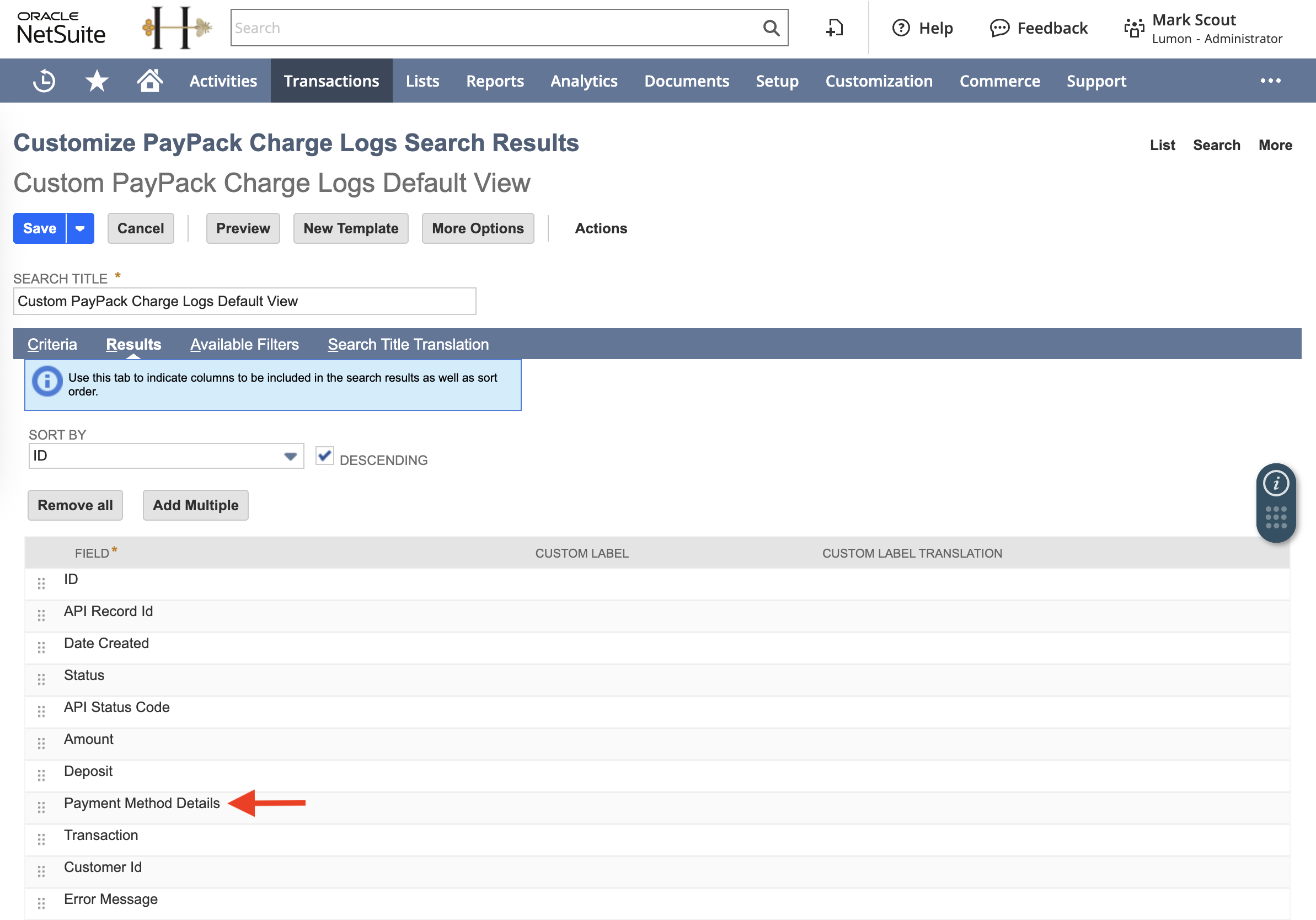Click the widget's dotted grid handle
This screenshot has height=920, width=1316.
pyautogui.click(x=1275, y=517)
